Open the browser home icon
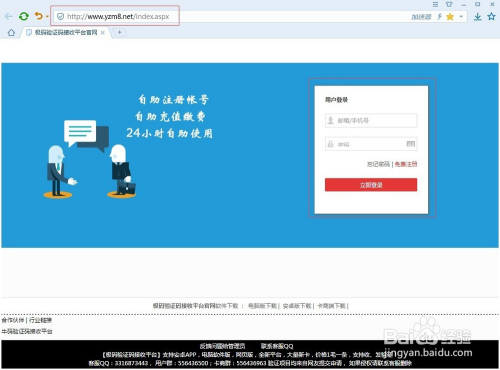Screen dimensions: 500x370 11,32
